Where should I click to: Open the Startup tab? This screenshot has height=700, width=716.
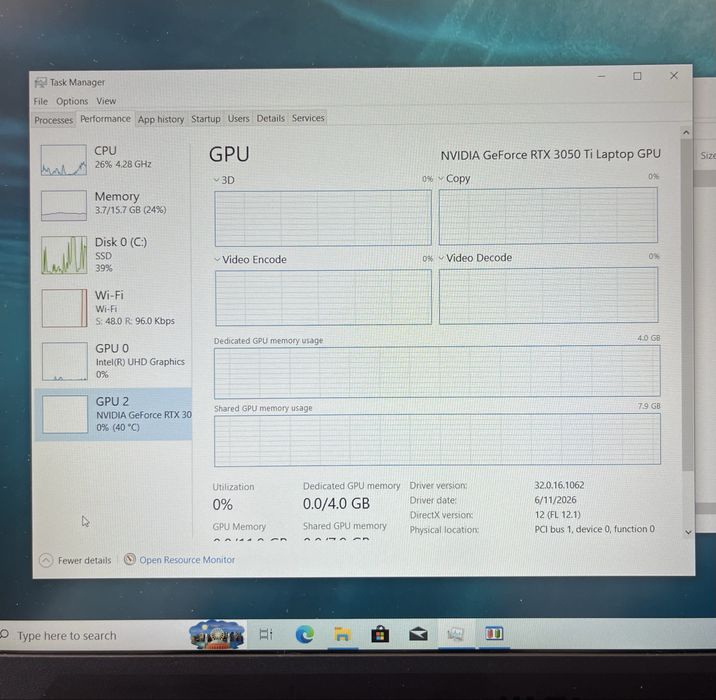click(205, 119)
